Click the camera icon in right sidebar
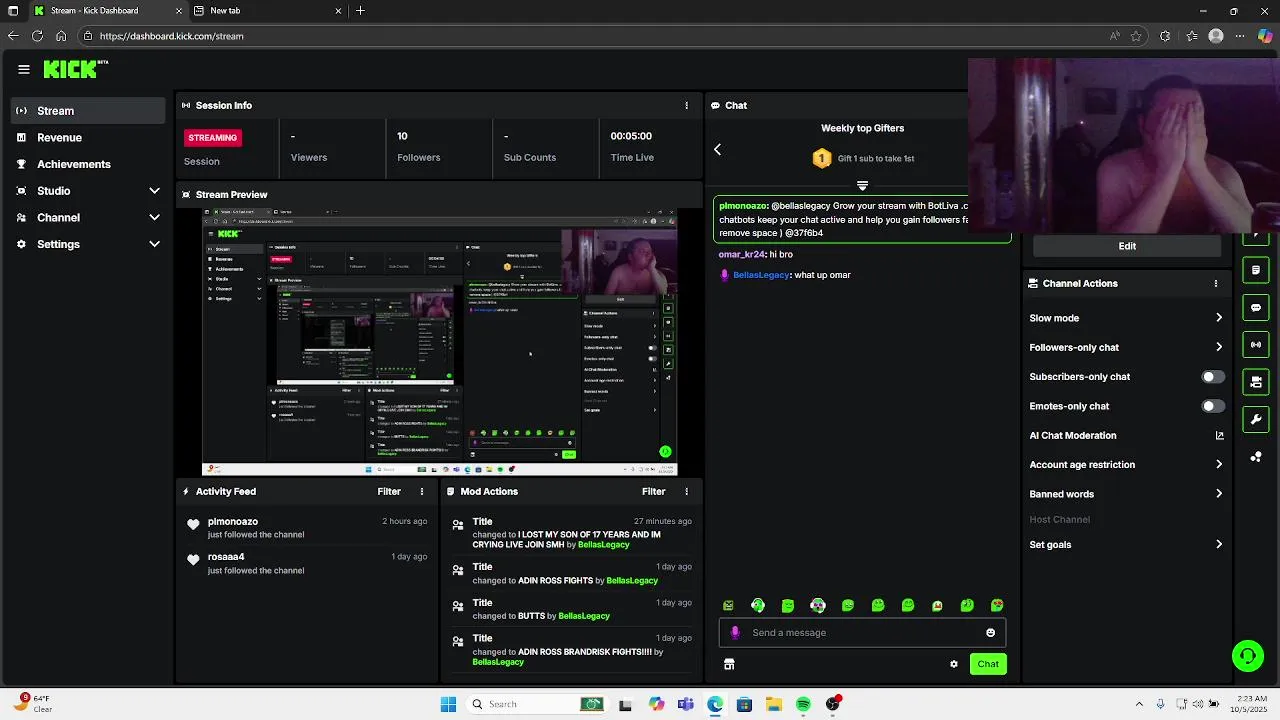Viewport: 1280px width, 720px height. [x=1256, y=382]
